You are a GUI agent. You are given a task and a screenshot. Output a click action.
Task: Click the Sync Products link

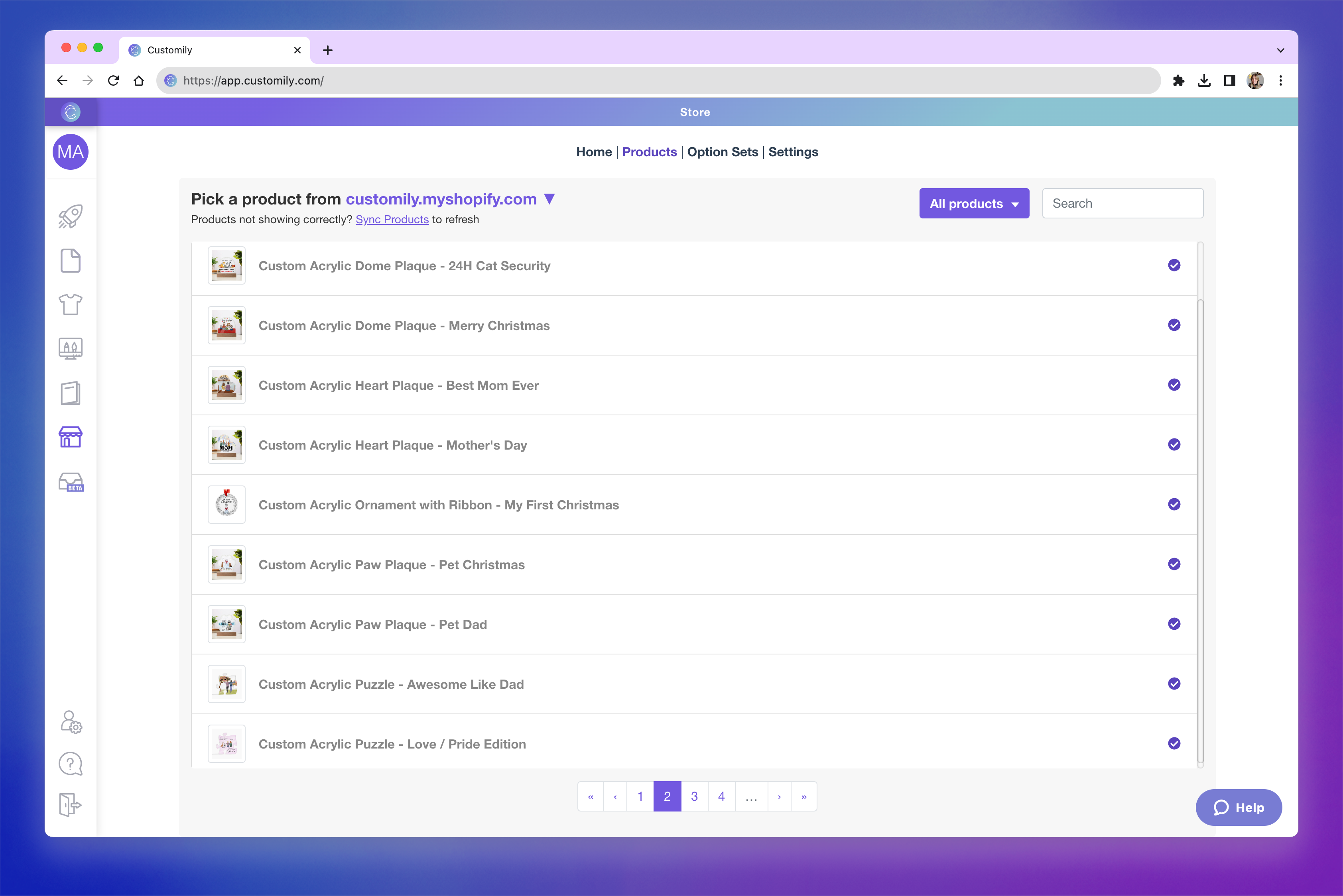(392, 220)
